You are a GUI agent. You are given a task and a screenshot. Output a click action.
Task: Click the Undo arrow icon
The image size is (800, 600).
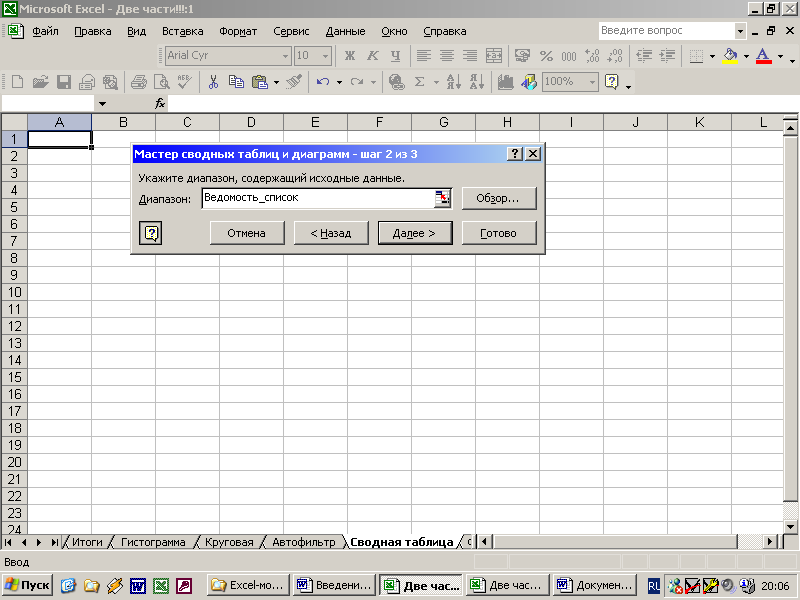point(322,82)
